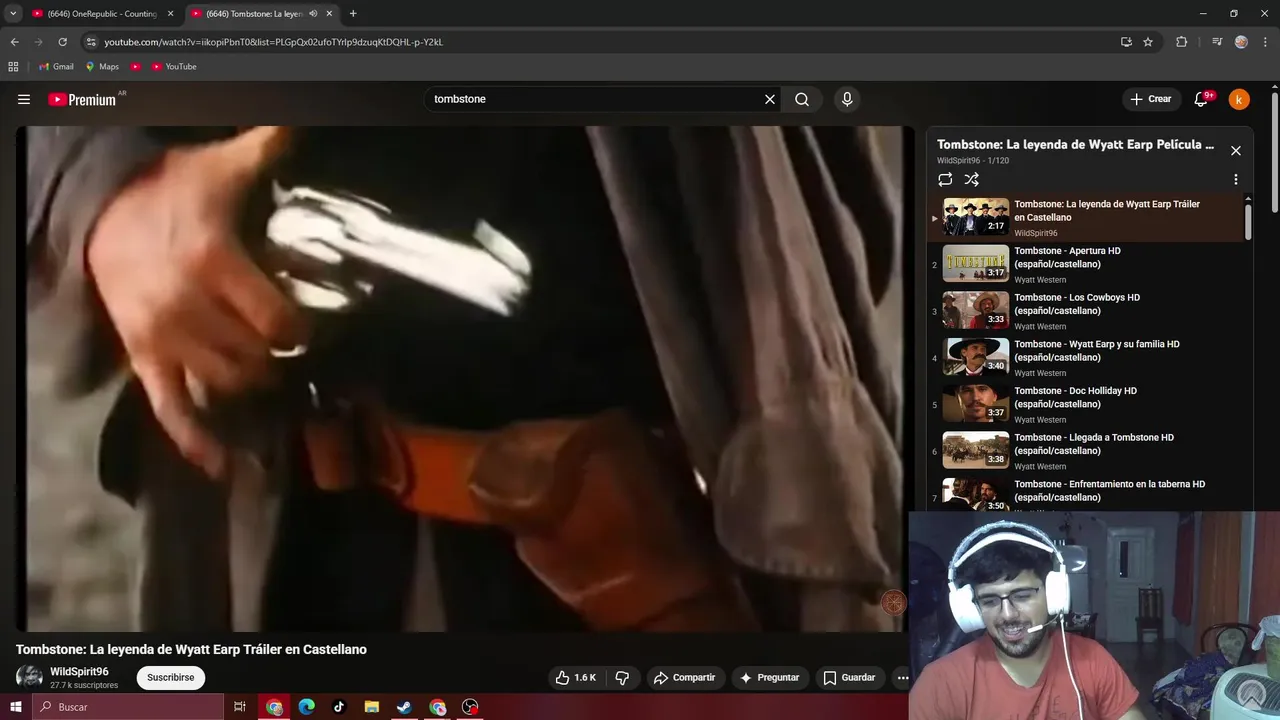The height and width of the screenshot is (720, 1280).
Task: Open YouTube notifications bell
Action: tap(1201, 99)
